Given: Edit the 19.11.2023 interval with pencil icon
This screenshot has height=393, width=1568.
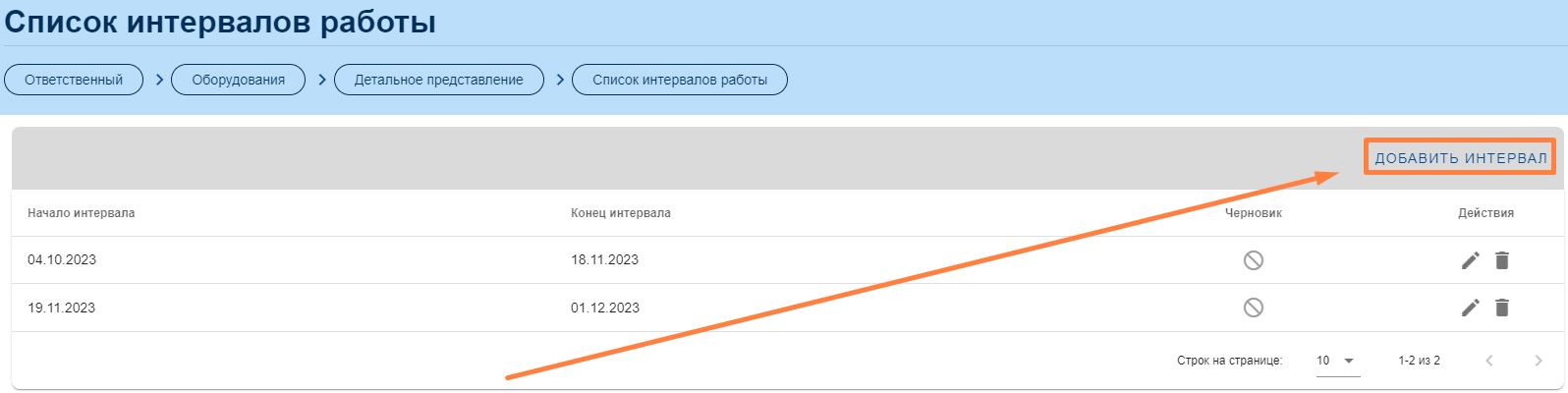Looking at the screenshot, I should pos(1470,308).
